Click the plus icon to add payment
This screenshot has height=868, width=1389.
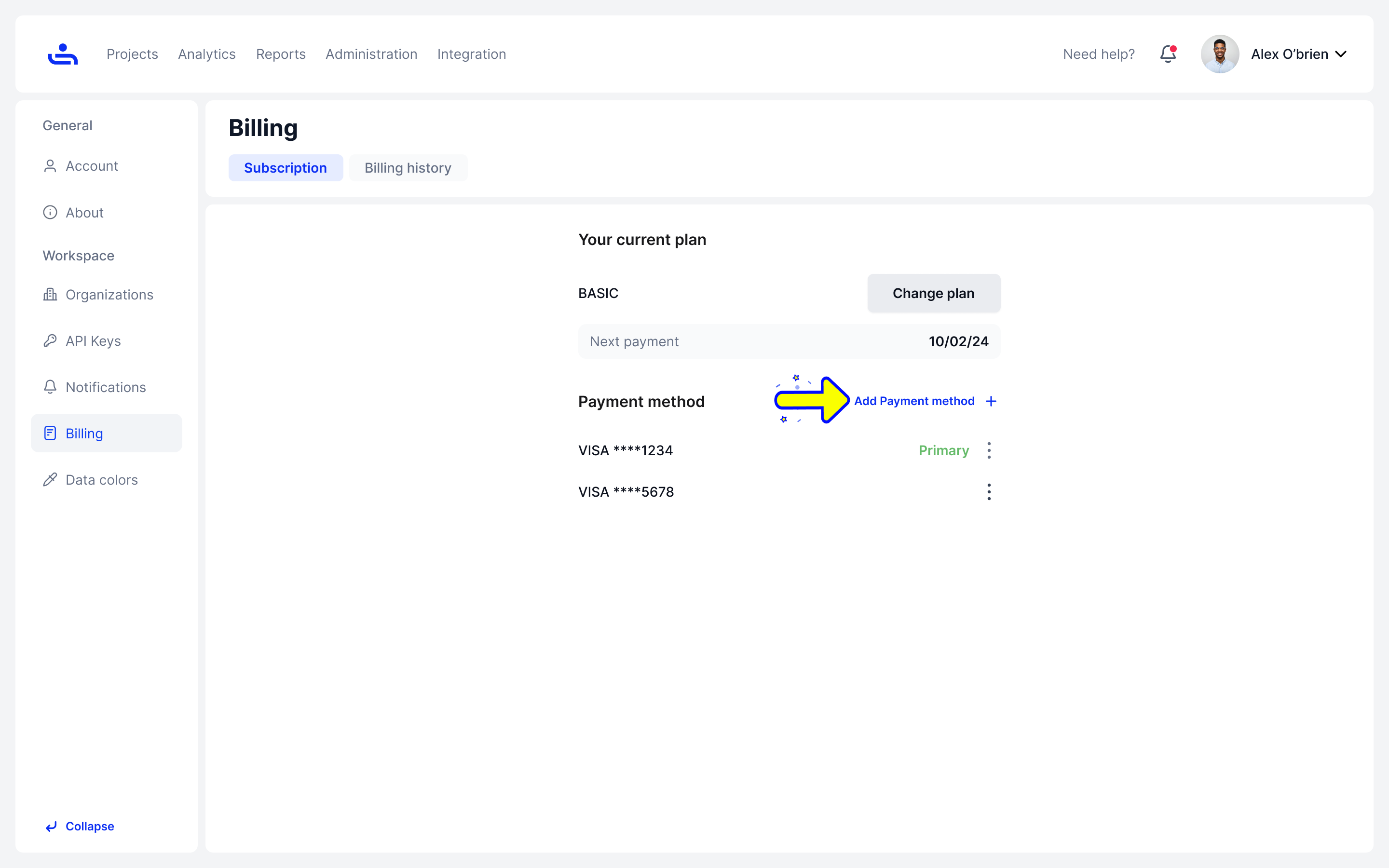click(991, 401)
